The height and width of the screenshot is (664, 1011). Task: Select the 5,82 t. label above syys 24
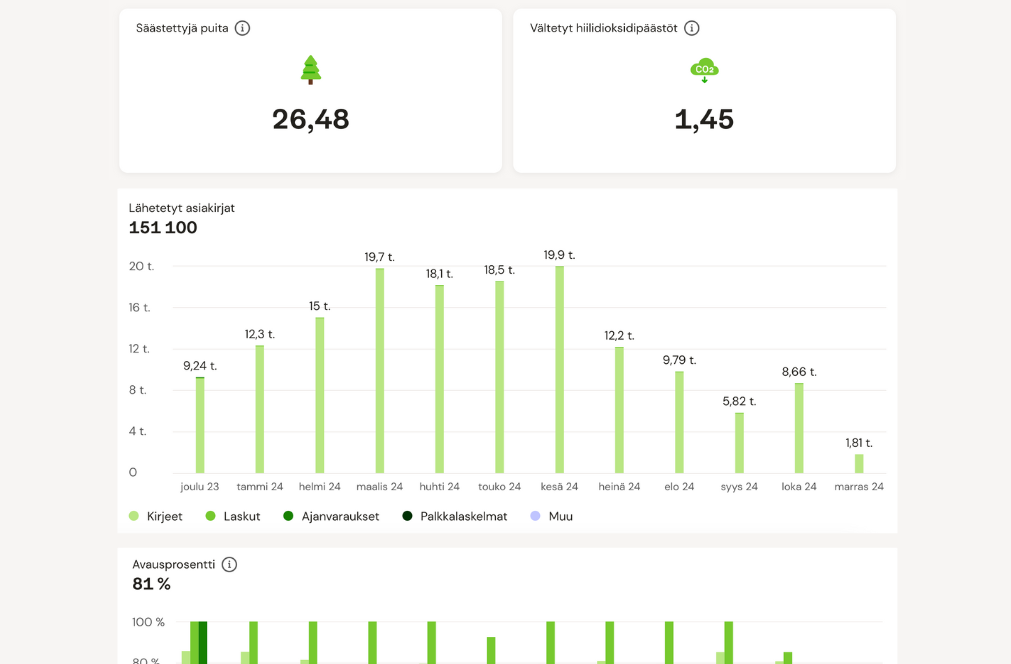point(739,401)
